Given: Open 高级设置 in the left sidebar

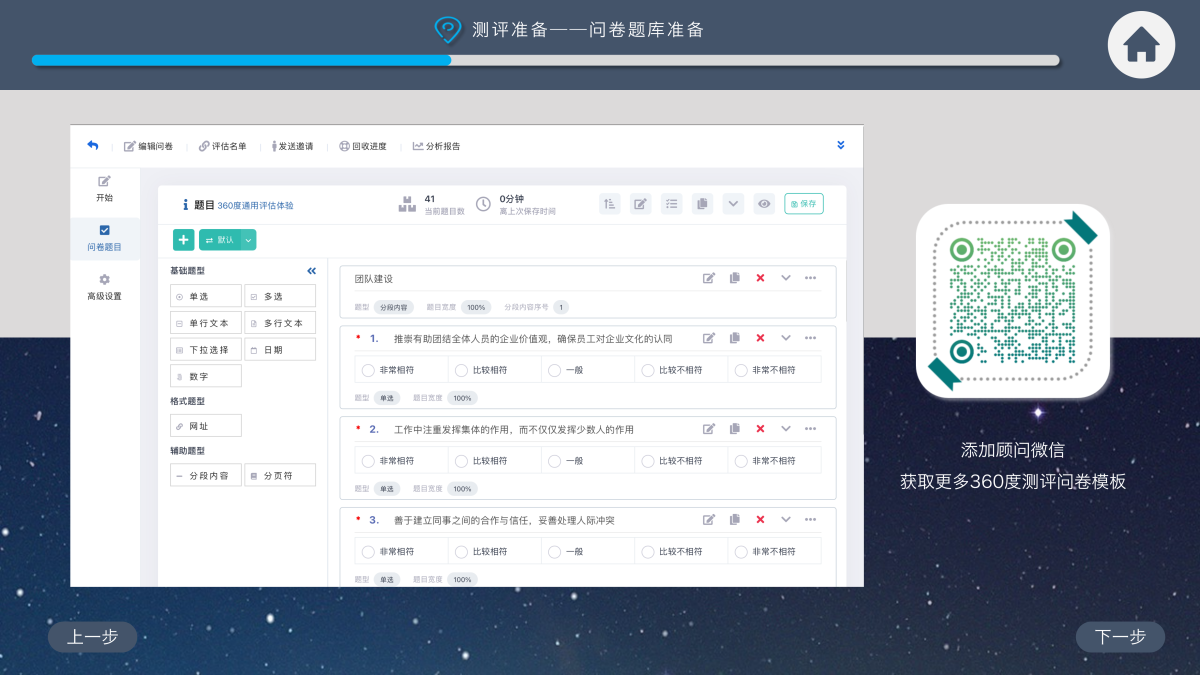Looking at the screenshot, I should [104, 287].
